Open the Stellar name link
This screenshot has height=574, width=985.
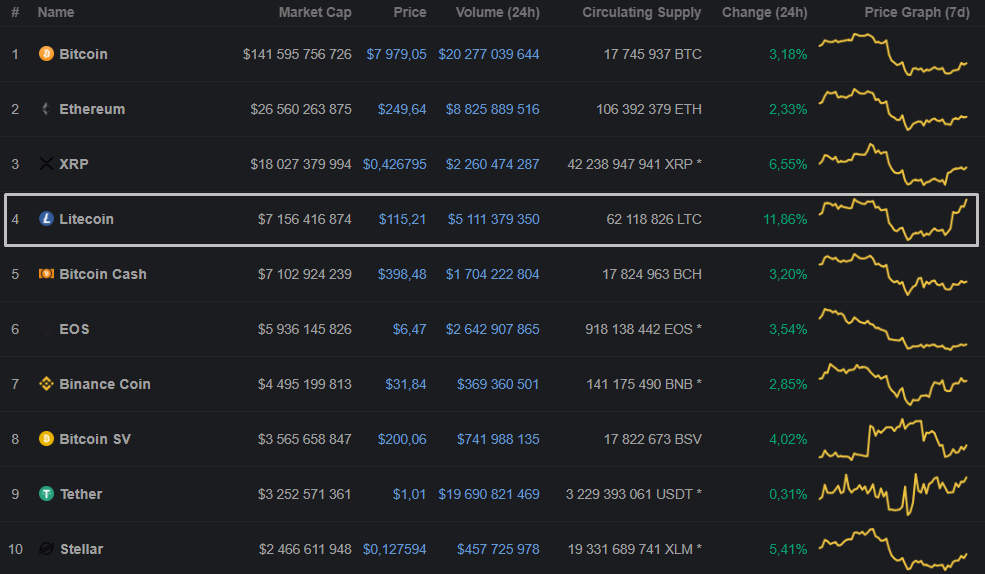coord(82,549)
